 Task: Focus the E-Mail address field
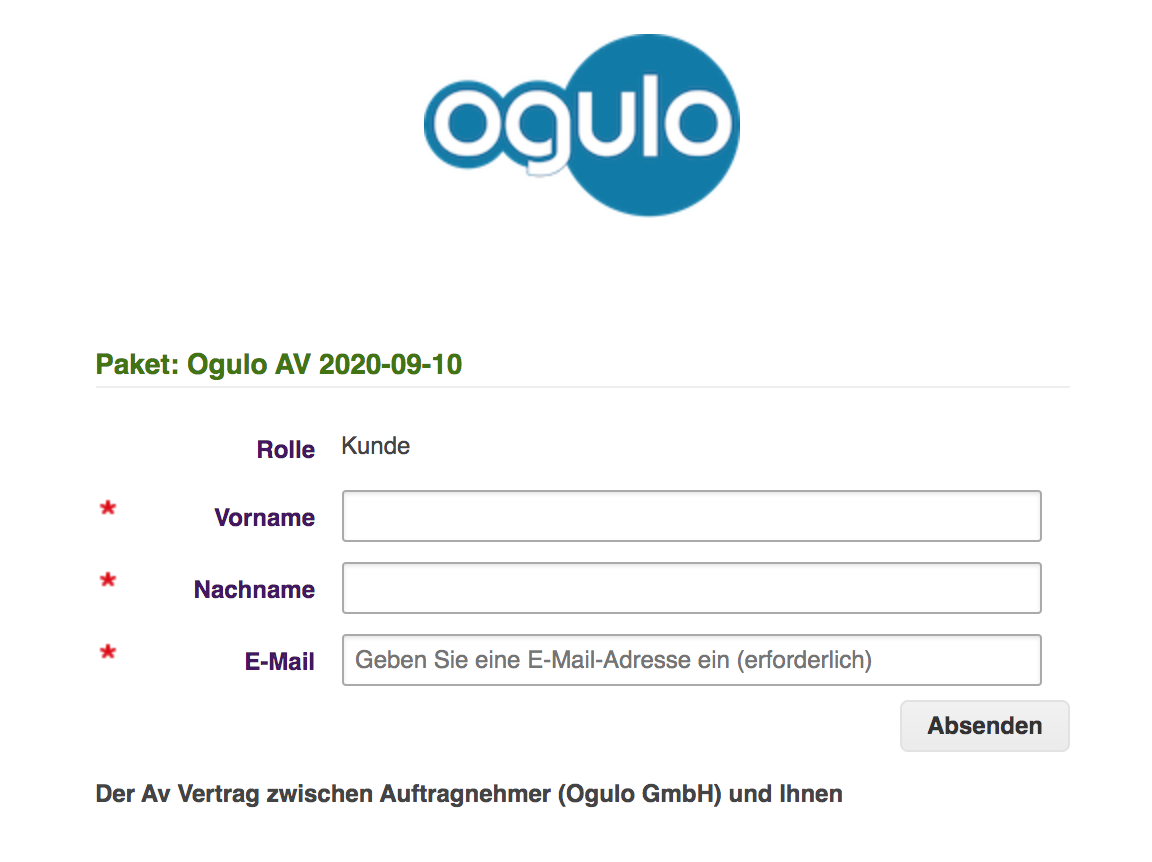[691, 660]
